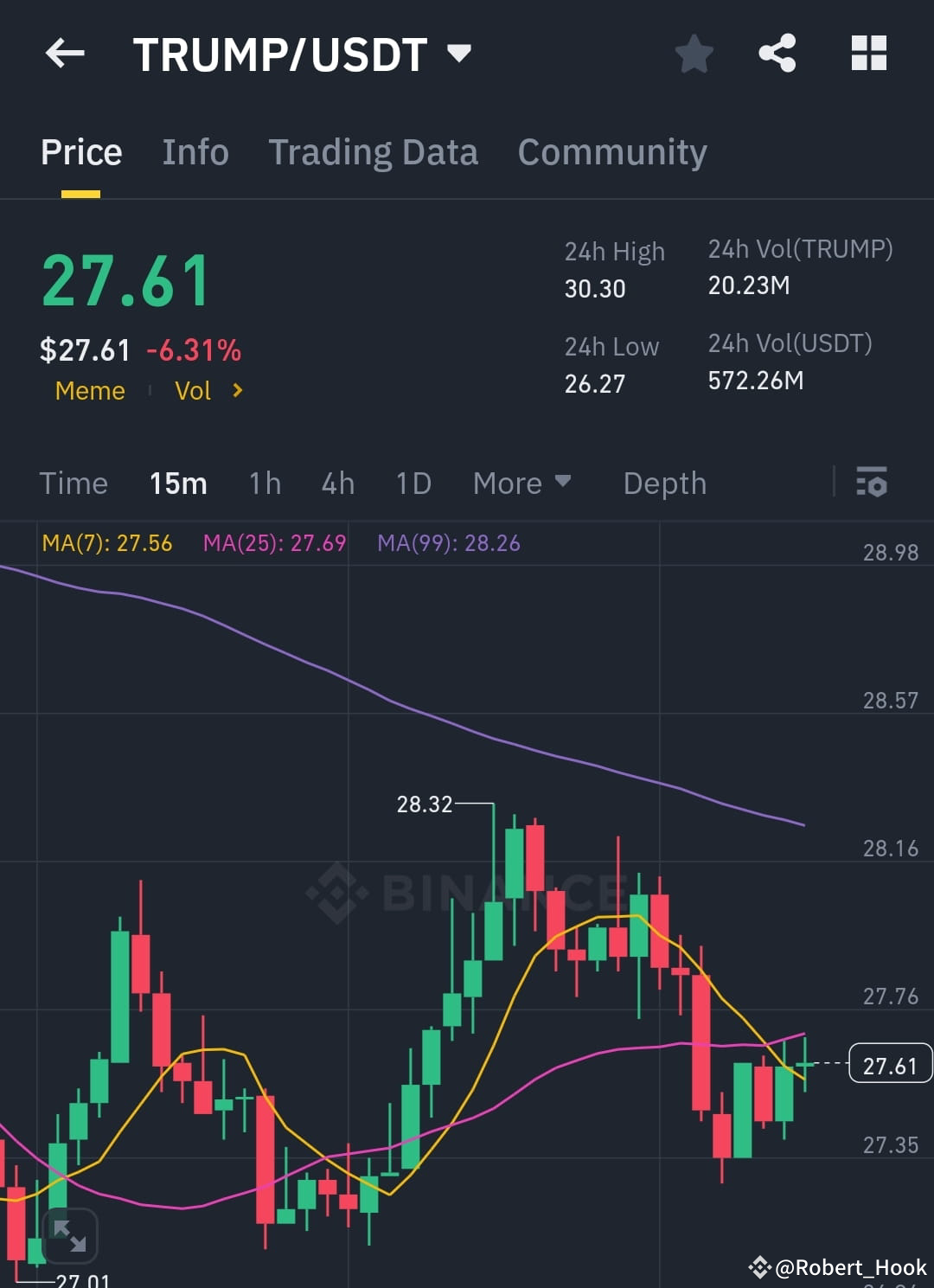
Task: Open chart indicator settings icon
Action: (x=871, y=481)
